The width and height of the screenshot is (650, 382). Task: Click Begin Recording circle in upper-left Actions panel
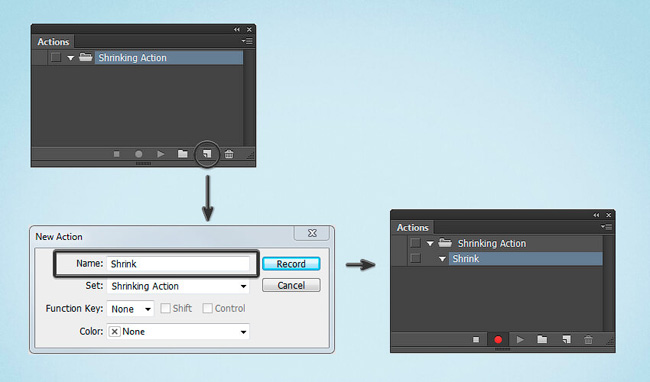pyautogui.click(x=138, y=154)
